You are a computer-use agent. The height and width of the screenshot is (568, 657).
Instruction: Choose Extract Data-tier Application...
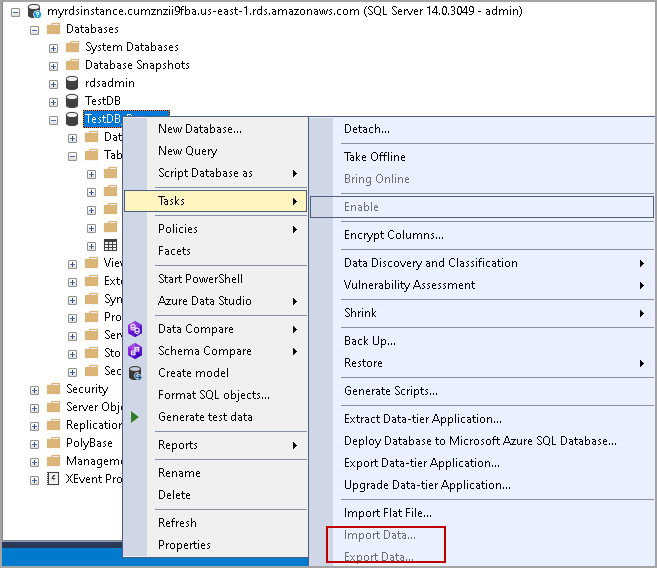tap(482, 419)
